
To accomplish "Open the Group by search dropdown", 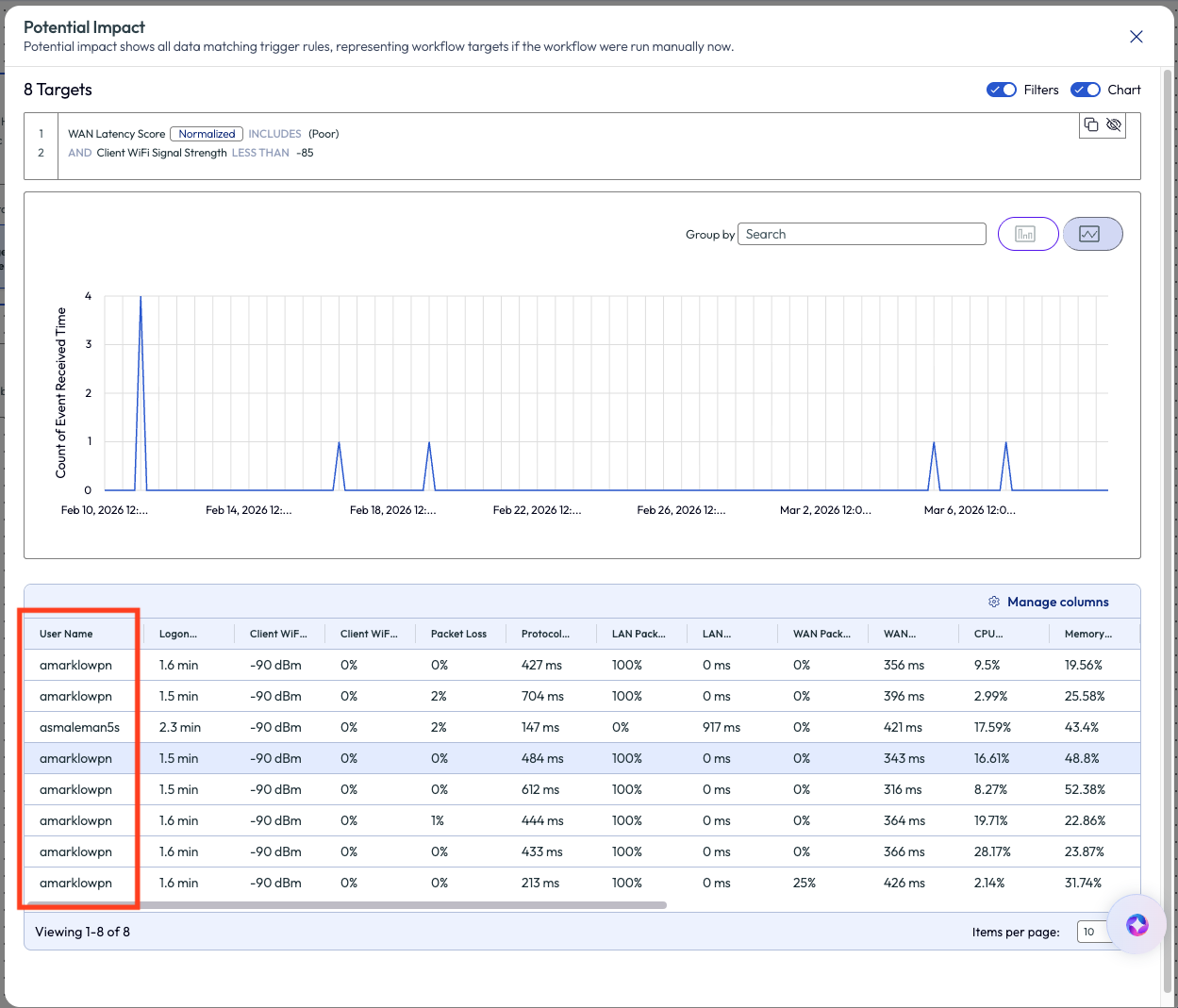I will click(860, 234).
